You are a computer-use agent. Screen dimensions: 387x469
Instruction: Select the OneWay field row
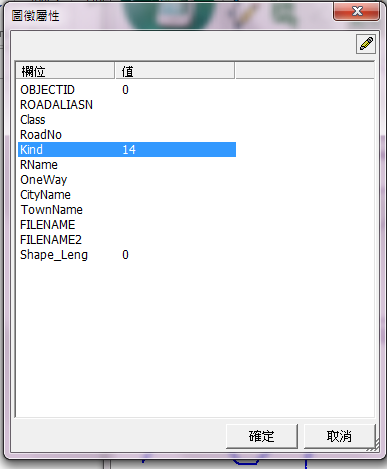127,180
